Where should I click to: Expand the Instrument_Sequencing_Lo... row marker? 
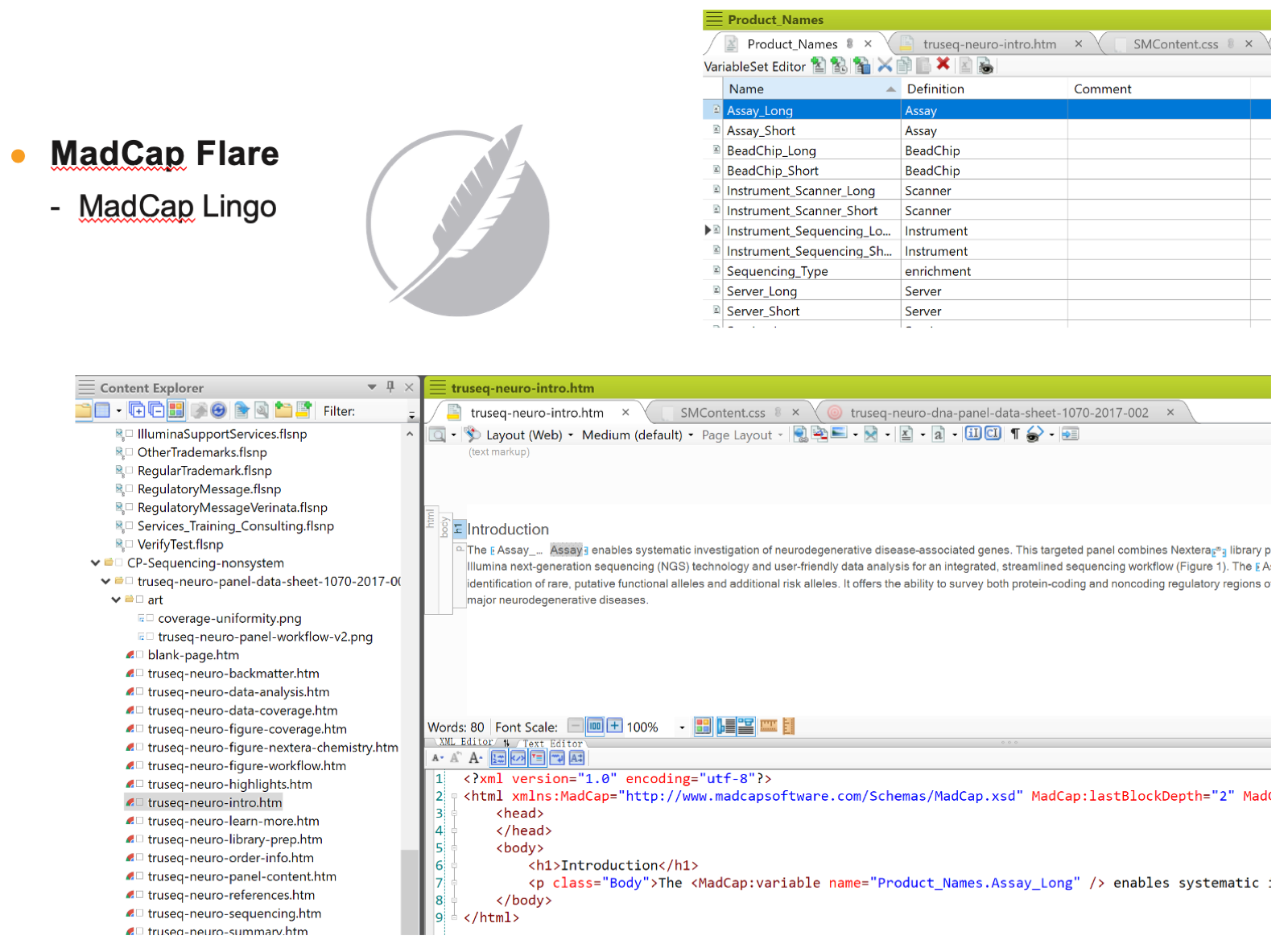click(x=708, y=230)
